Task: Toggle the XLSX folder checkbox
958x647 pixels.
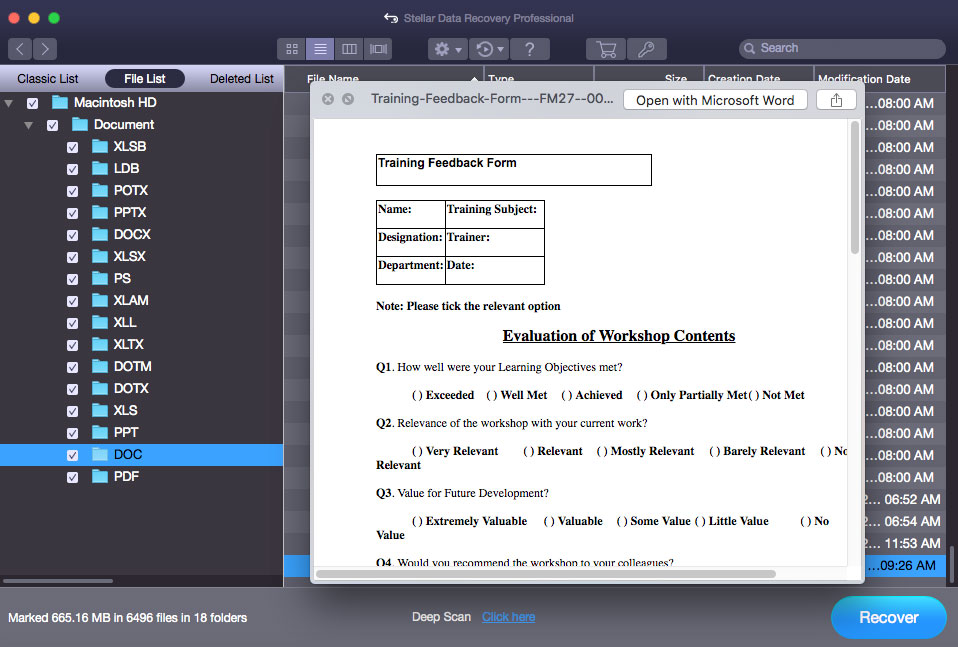Action: click(x=72, y=257)
